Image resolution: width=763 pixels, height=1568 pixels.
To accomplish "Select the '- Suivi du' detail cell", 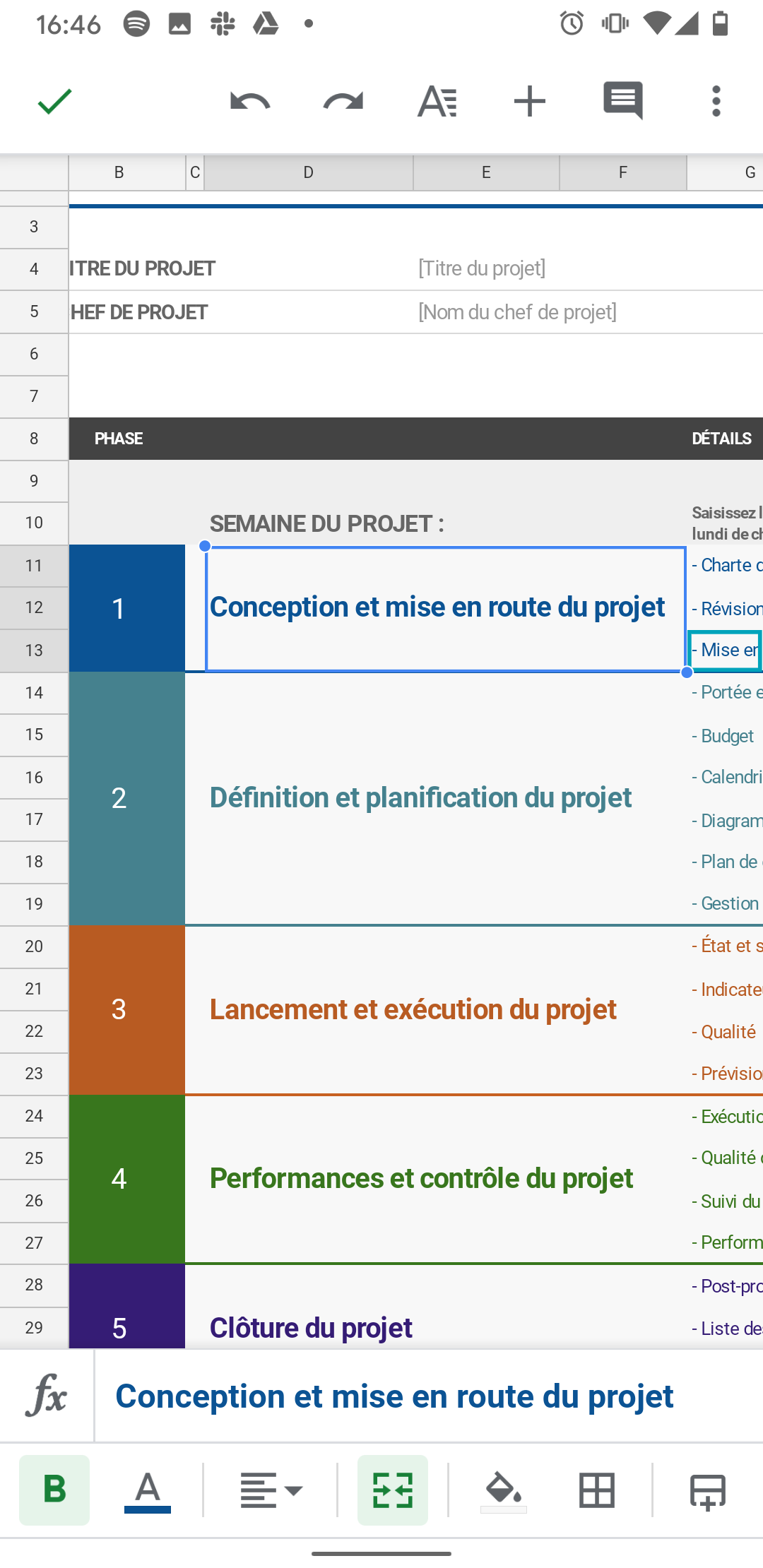I will 726,1201.
